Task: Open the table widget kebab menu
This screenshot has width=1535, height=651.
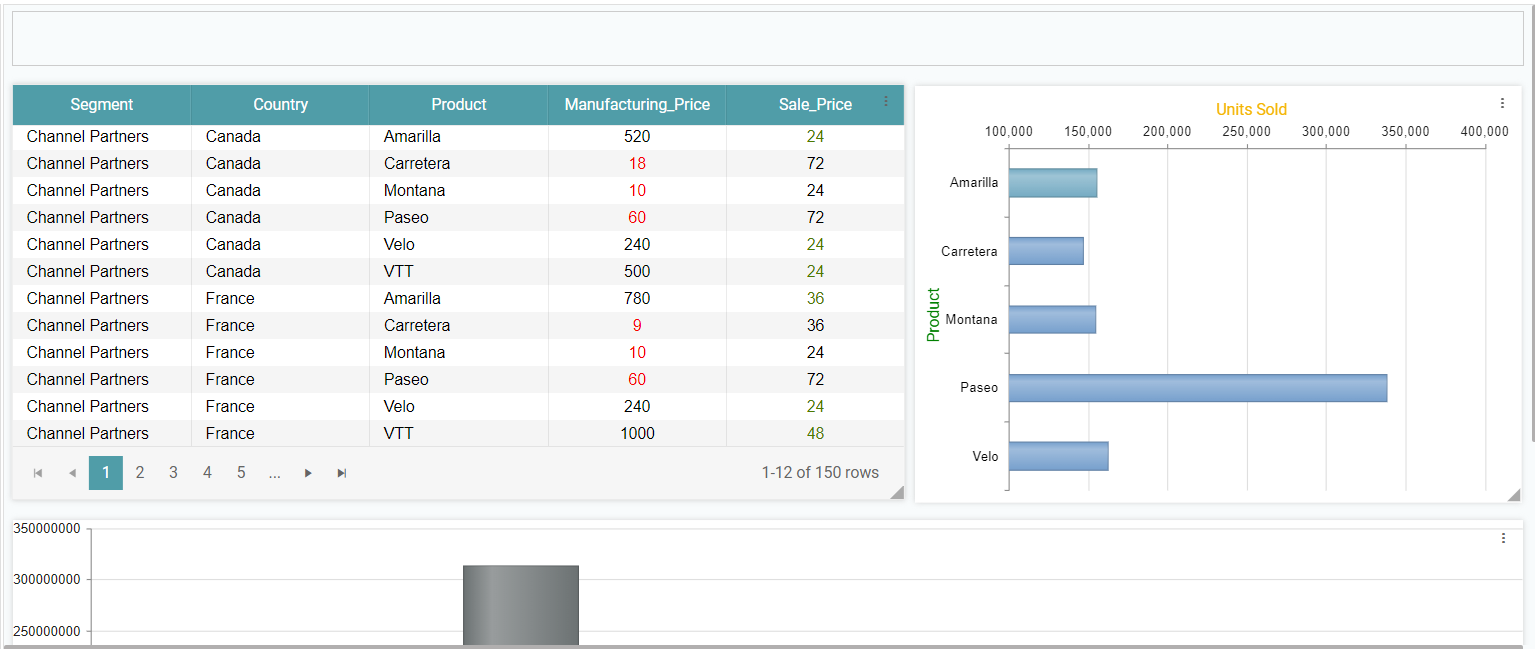Action: 885,101
